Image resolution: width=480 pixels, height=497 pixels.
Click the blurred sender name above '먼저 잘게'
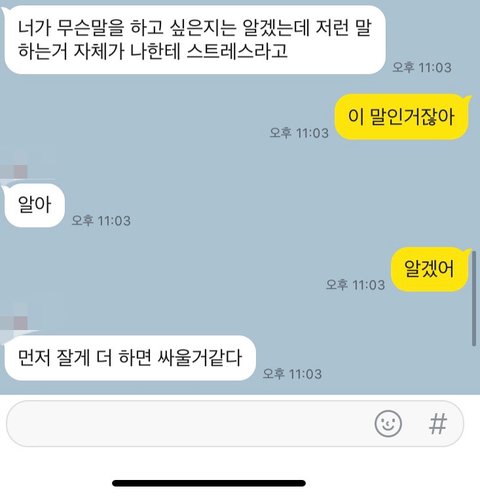point(14,323)
